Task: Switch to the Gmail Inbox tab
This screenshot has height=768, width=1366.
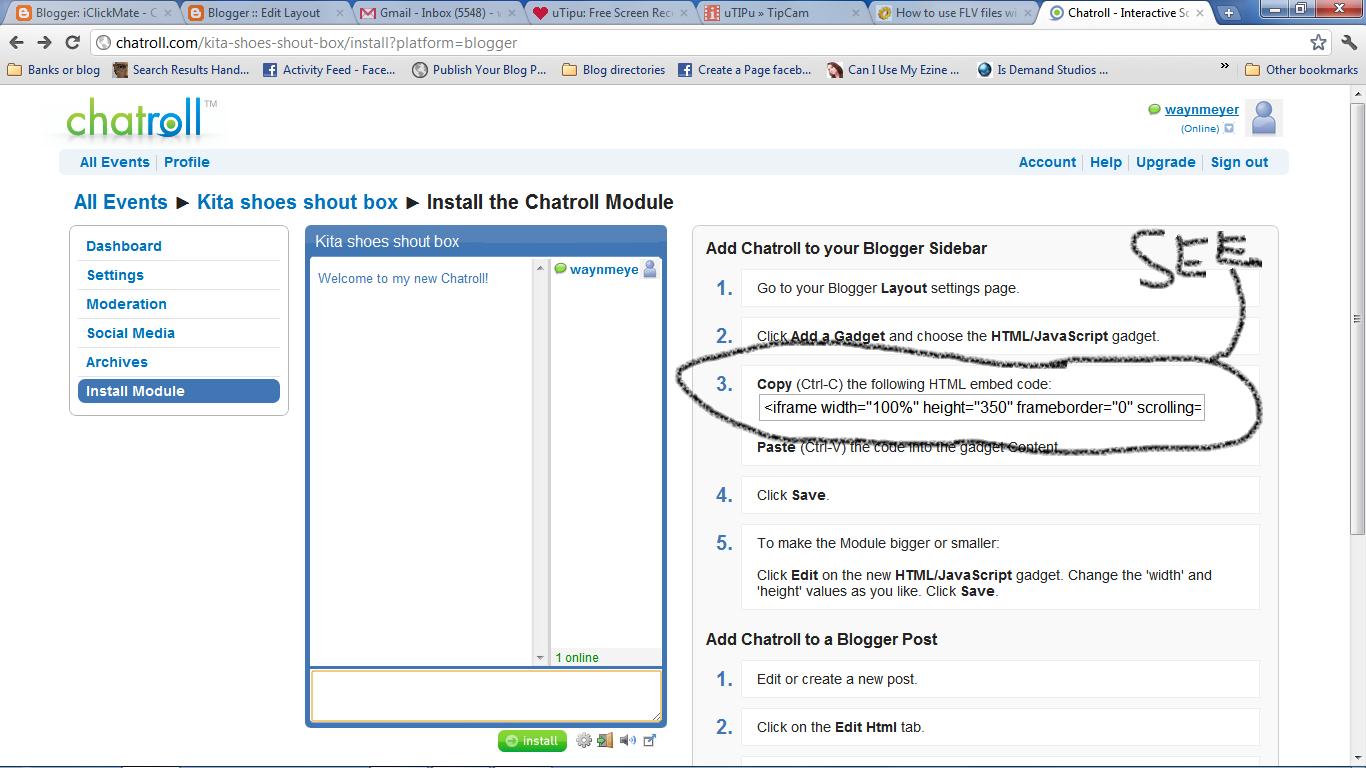Action: pos(437,13)
